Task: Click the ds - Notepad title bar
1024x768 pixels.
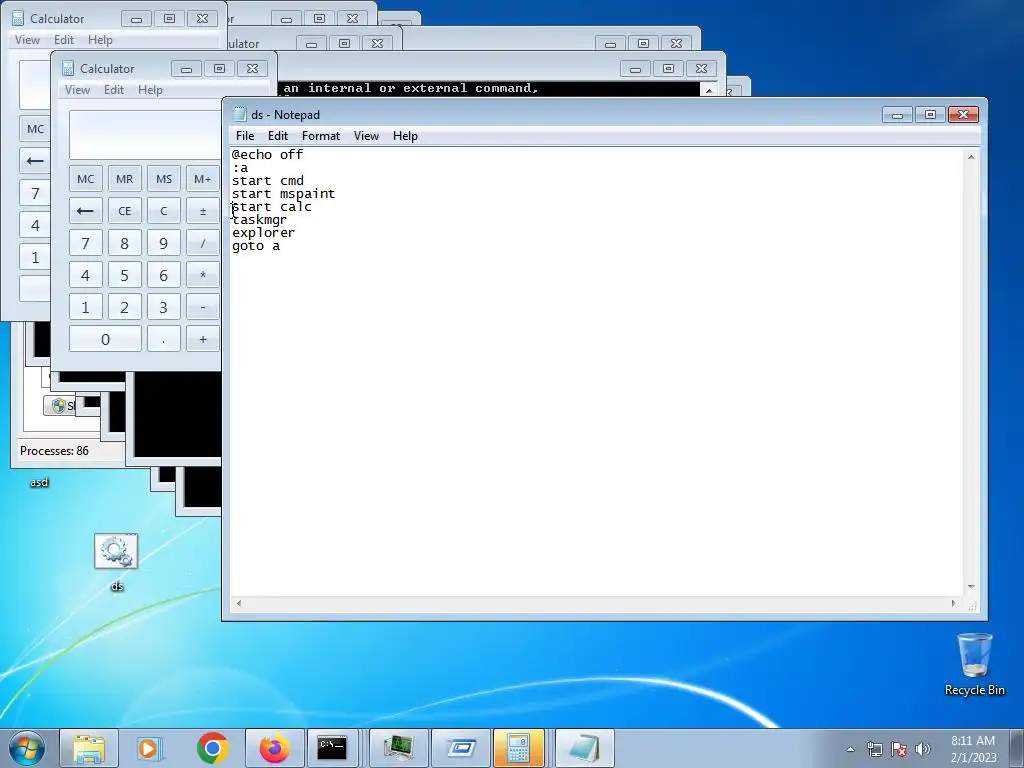Action: [555, 115]
